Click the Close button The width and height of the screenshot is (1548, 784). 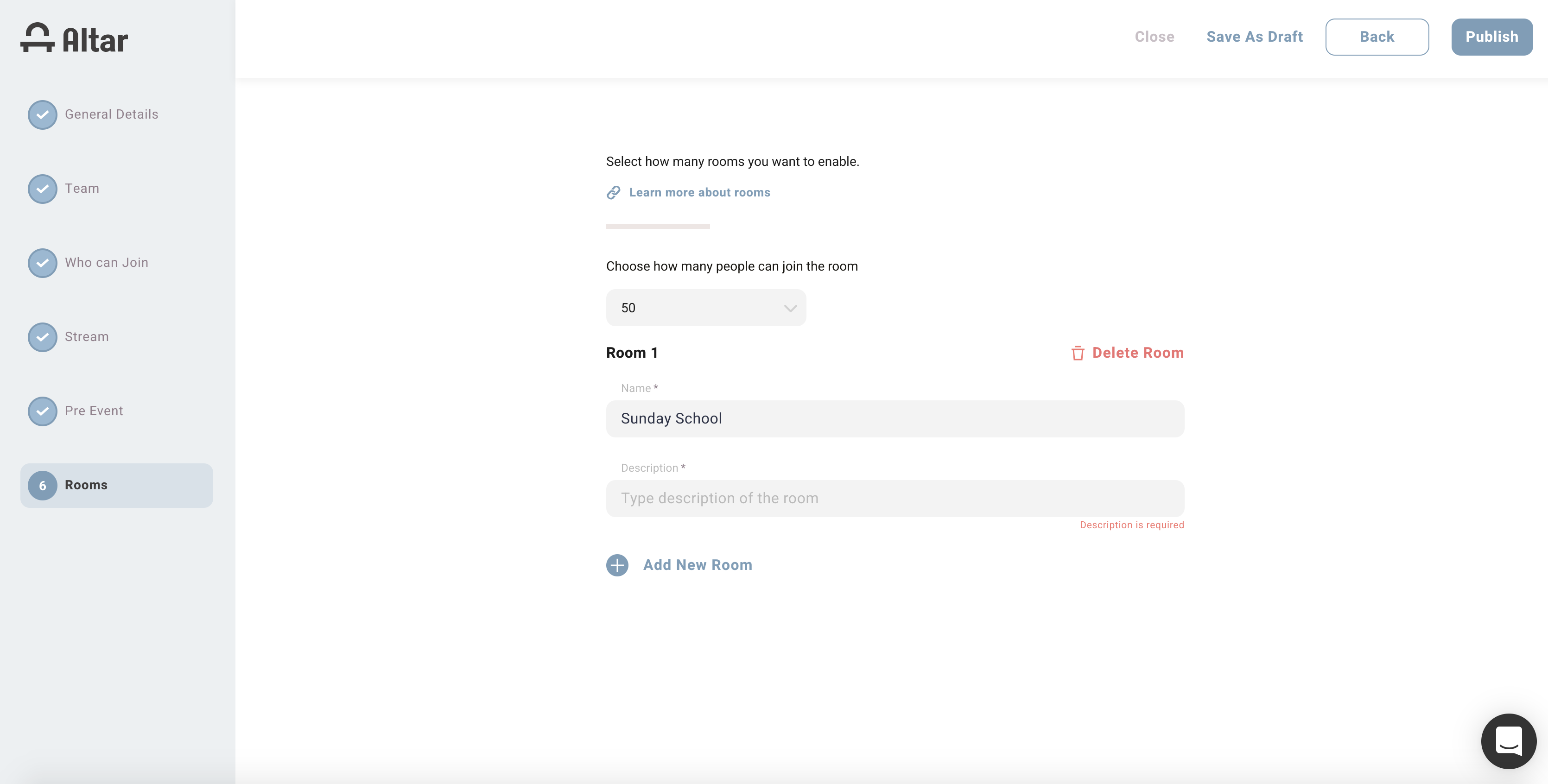pos(1154,37)
